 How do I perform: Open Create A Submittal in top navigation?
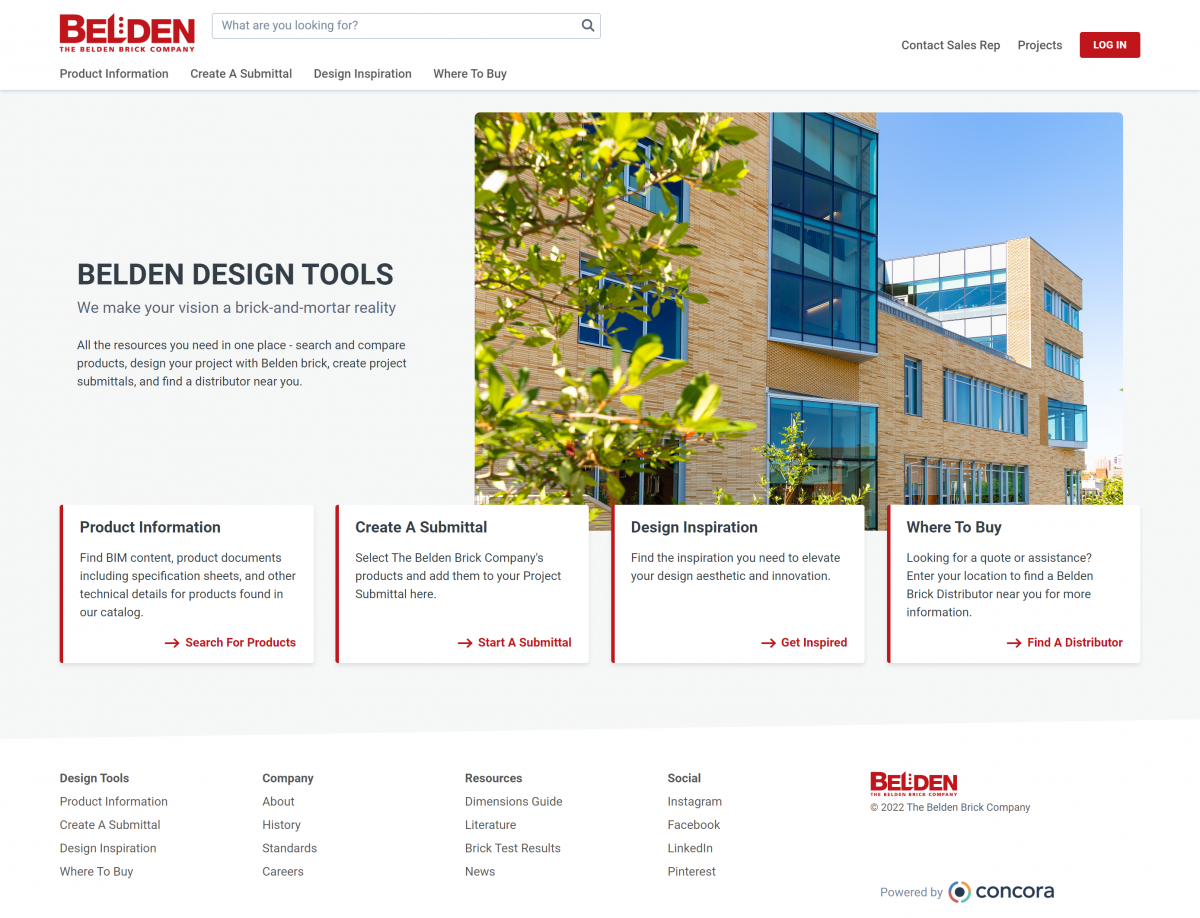(241, 74)
